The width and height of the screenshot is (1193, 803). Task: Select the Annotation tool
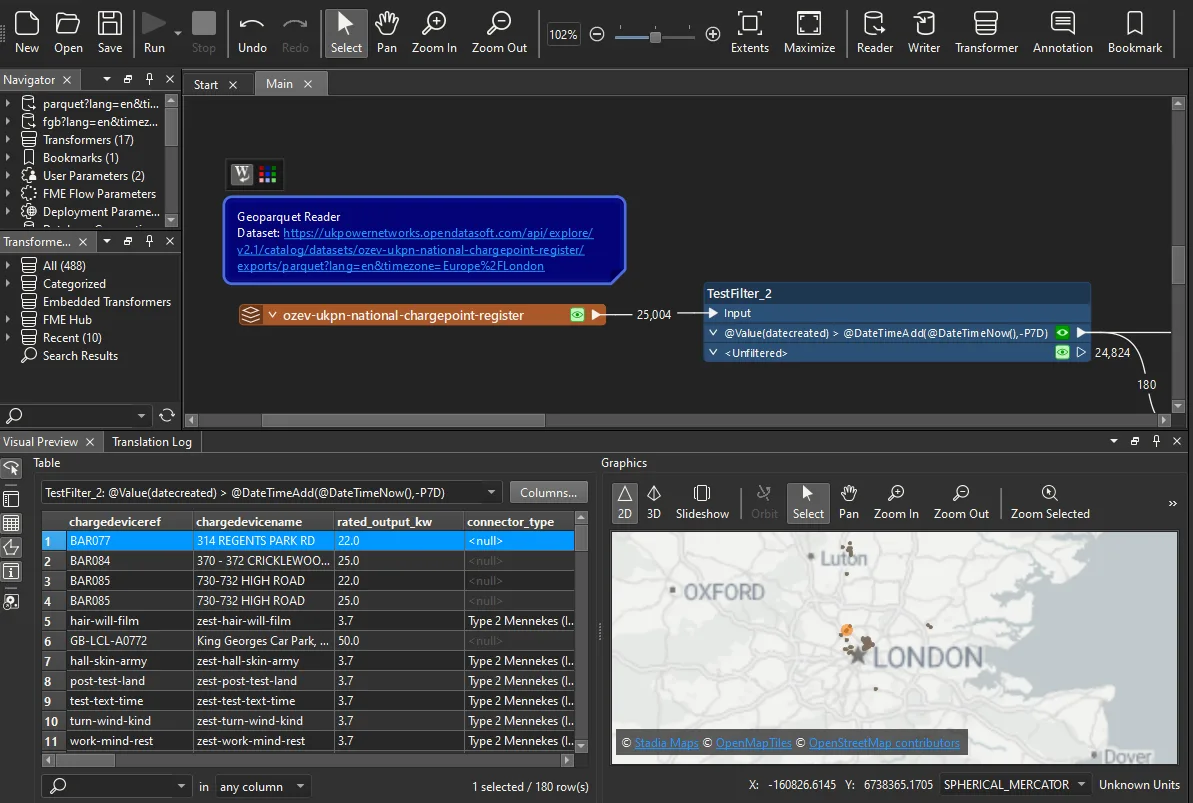pyautogui.click(x=1062, y=32)
